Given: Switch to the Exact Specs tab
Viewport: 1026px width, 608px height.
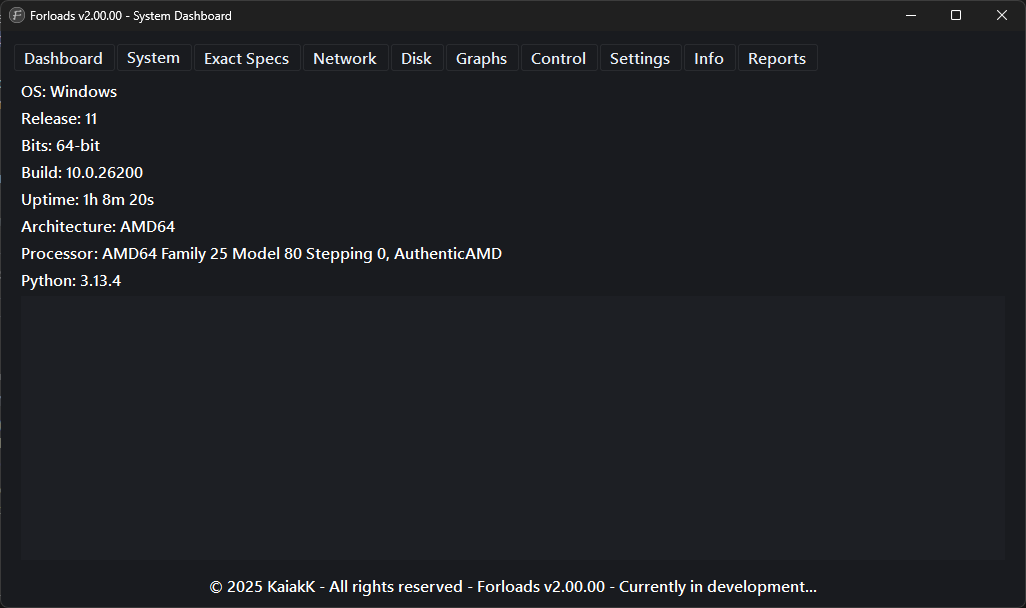Looking at the screenshot, I should point(246,58).
